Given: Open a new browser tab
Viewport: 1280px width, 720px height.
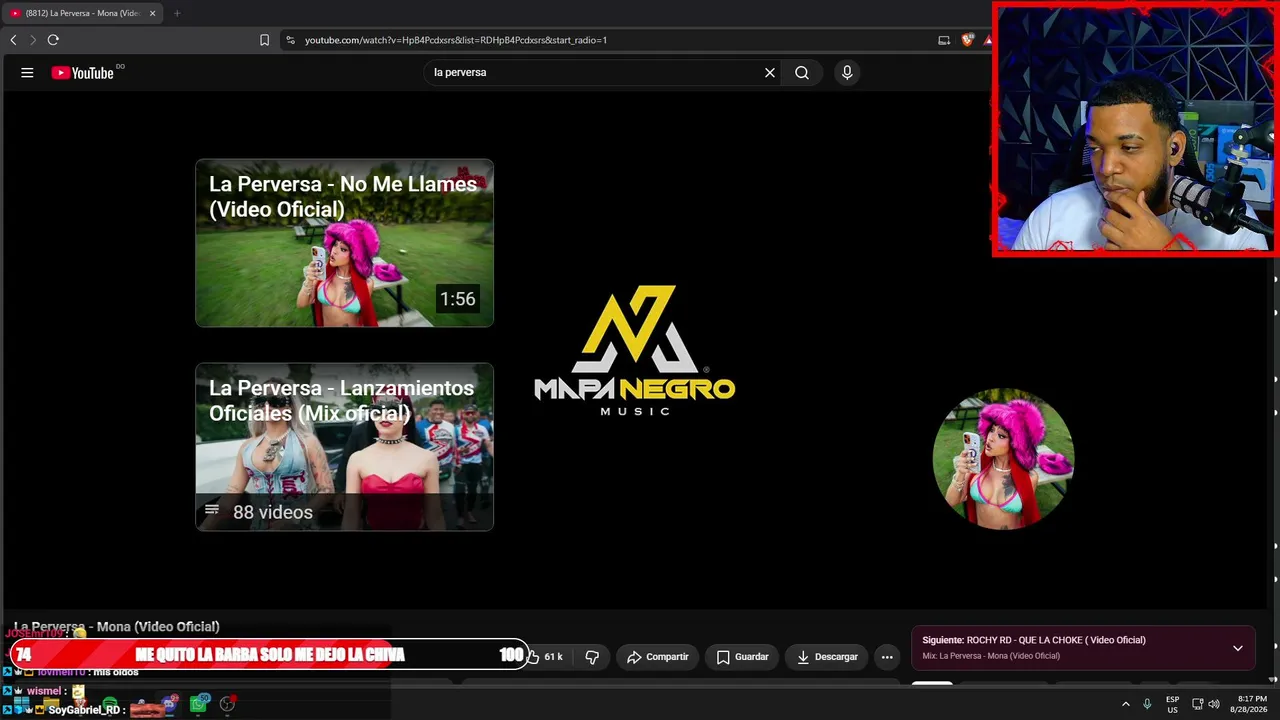Looking at the screenshot, I should (177, 13).
